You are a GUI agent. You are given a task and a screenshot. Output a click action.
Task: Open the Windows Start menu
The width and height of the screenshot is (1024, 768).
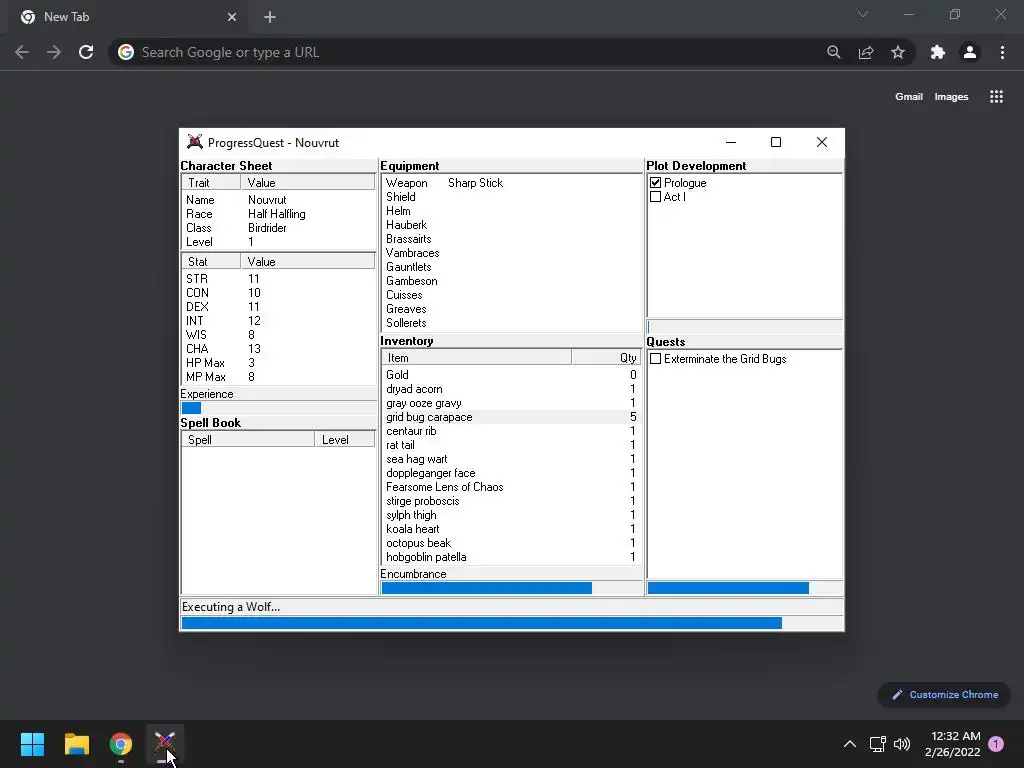point(32,744)
